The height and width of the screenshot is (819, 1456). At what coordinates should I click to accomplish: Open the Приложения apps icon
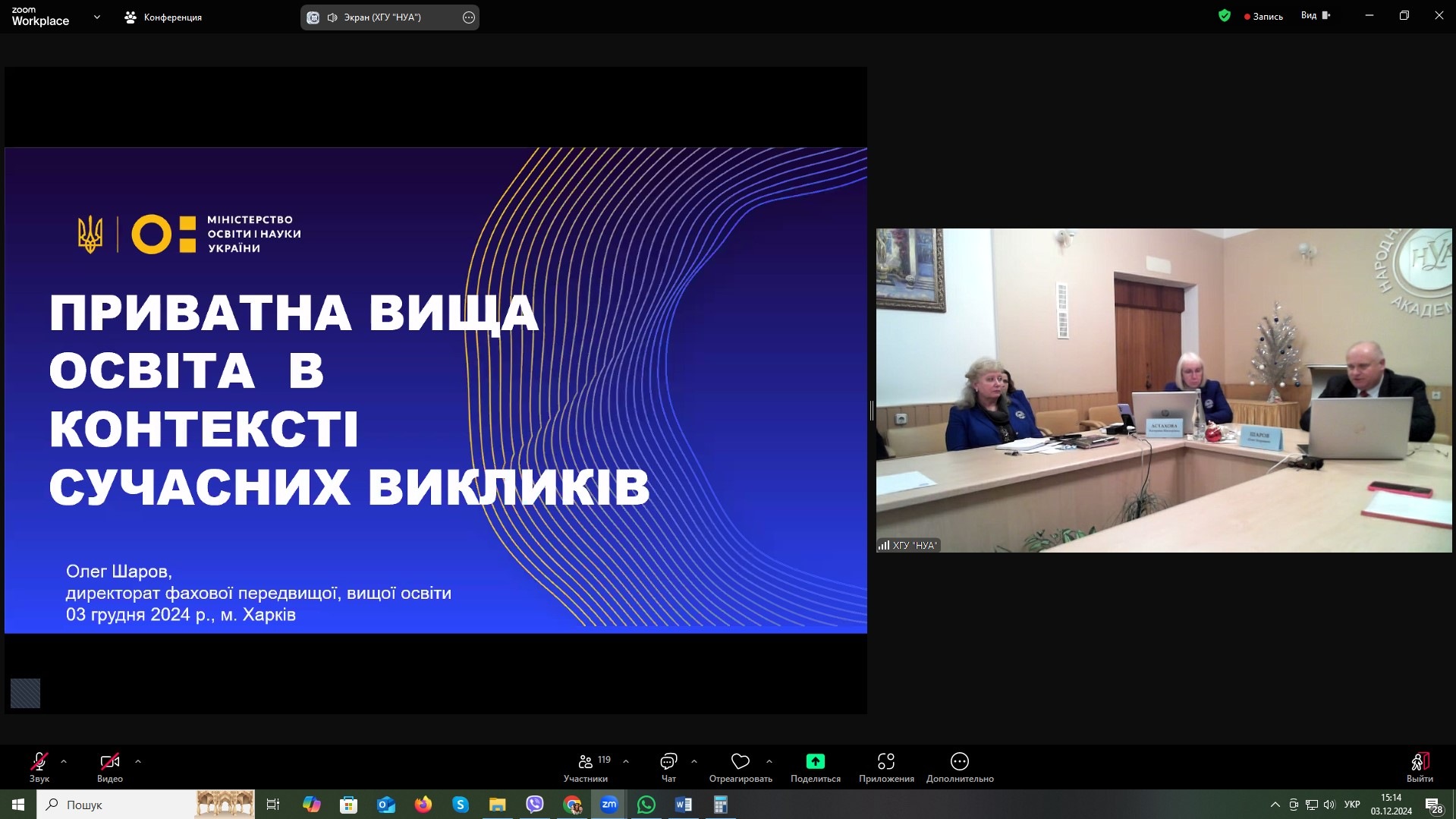click(885, 761)
